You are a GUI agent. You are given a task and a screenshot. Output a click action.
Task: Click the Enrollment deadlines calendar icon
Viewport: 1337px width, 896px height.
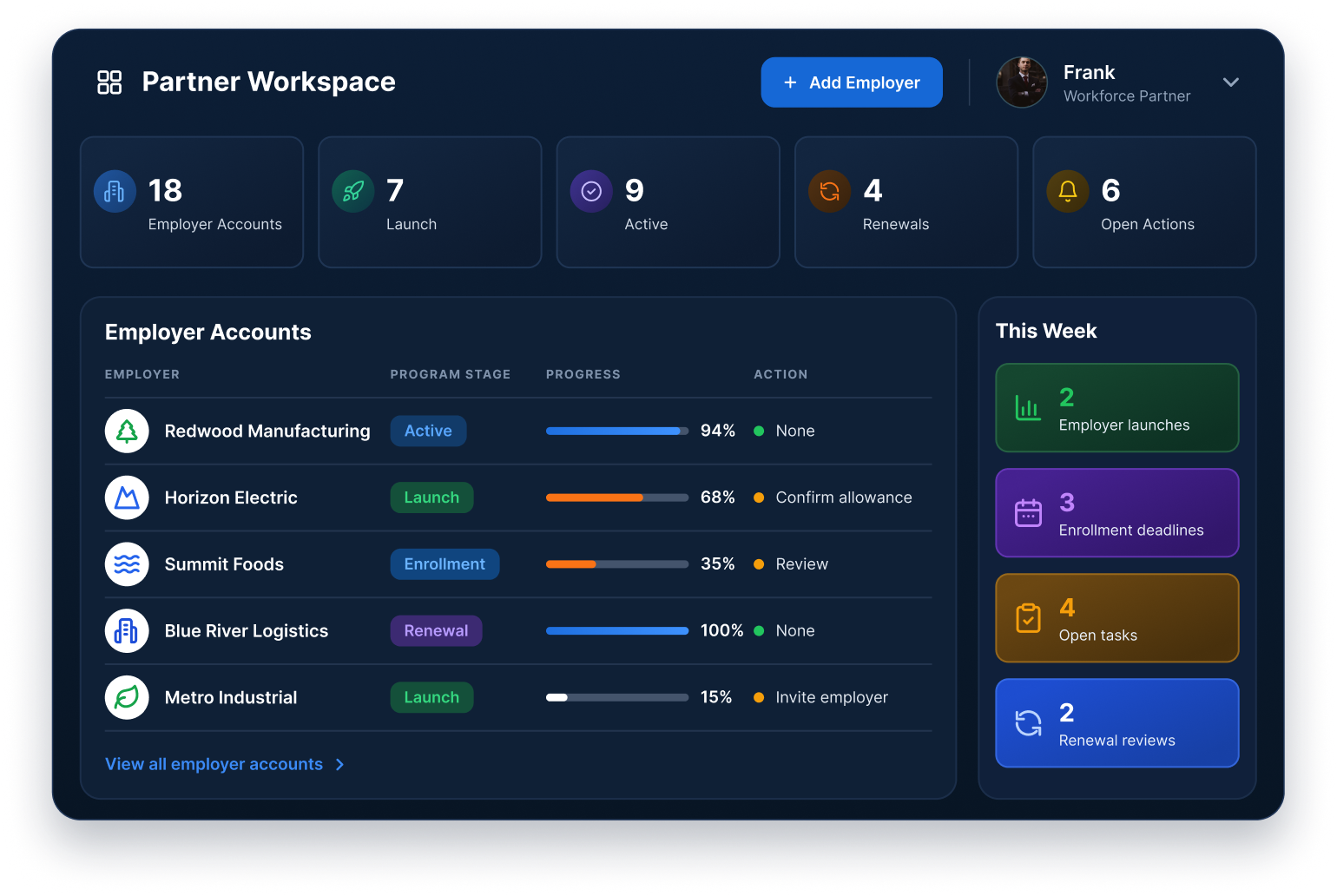[1028, 513]
